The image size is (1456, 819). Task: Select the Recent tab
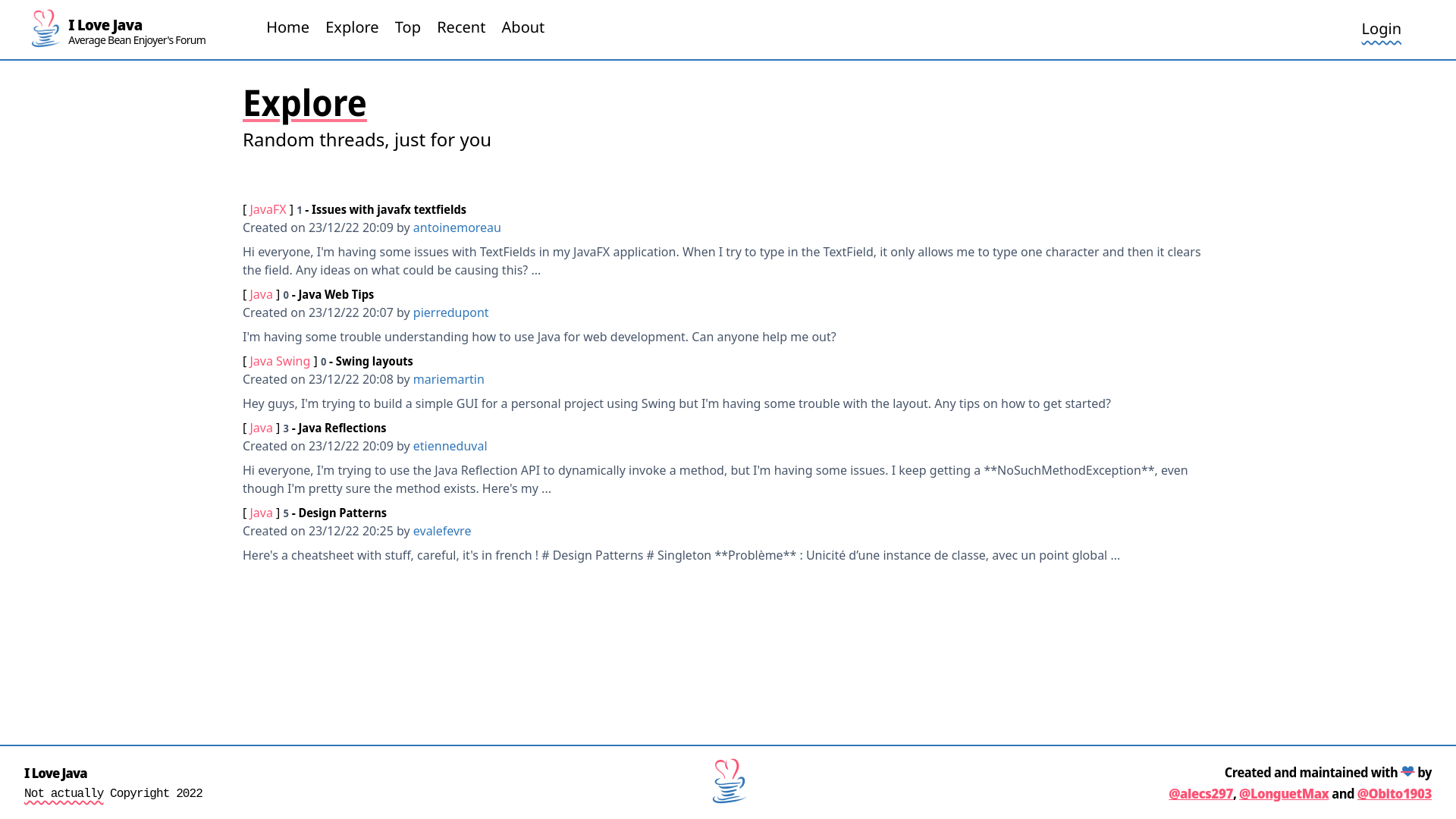tap(460, 27)
